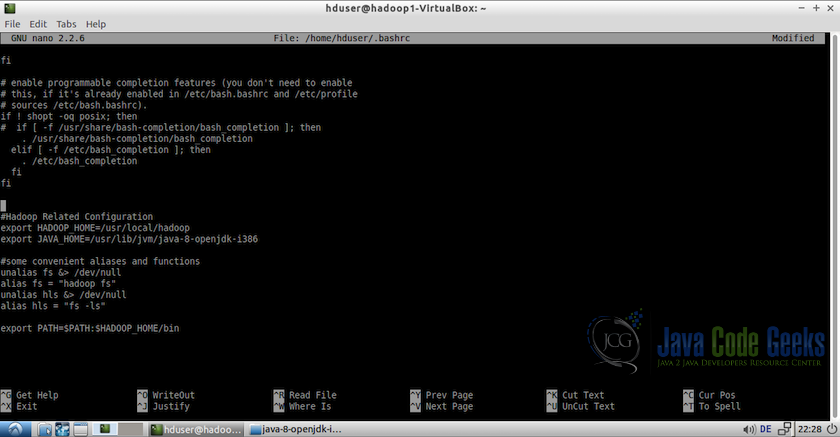Switch to the second workspace in the pager
The image size is (840, 437).
coord(131,429)
